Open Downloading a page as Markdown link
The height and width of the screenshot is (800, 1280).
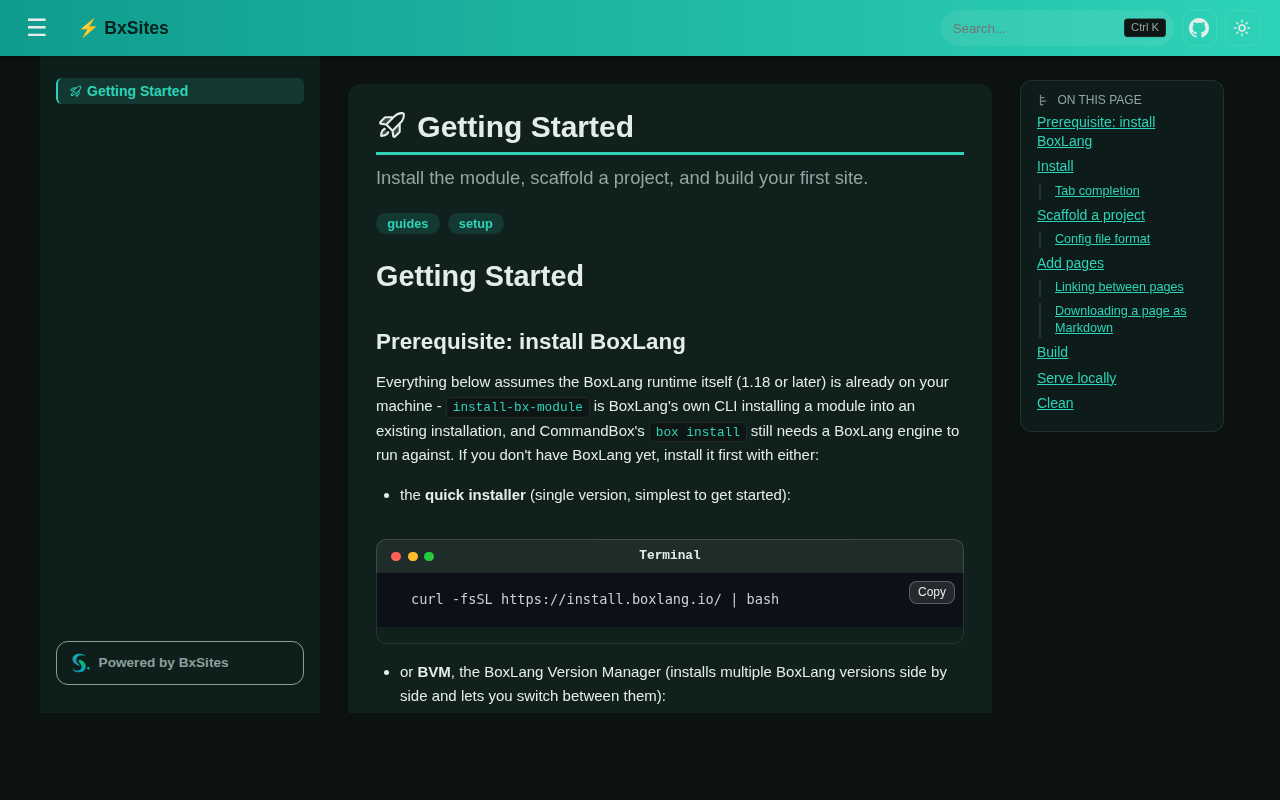tap(1121, 319)
